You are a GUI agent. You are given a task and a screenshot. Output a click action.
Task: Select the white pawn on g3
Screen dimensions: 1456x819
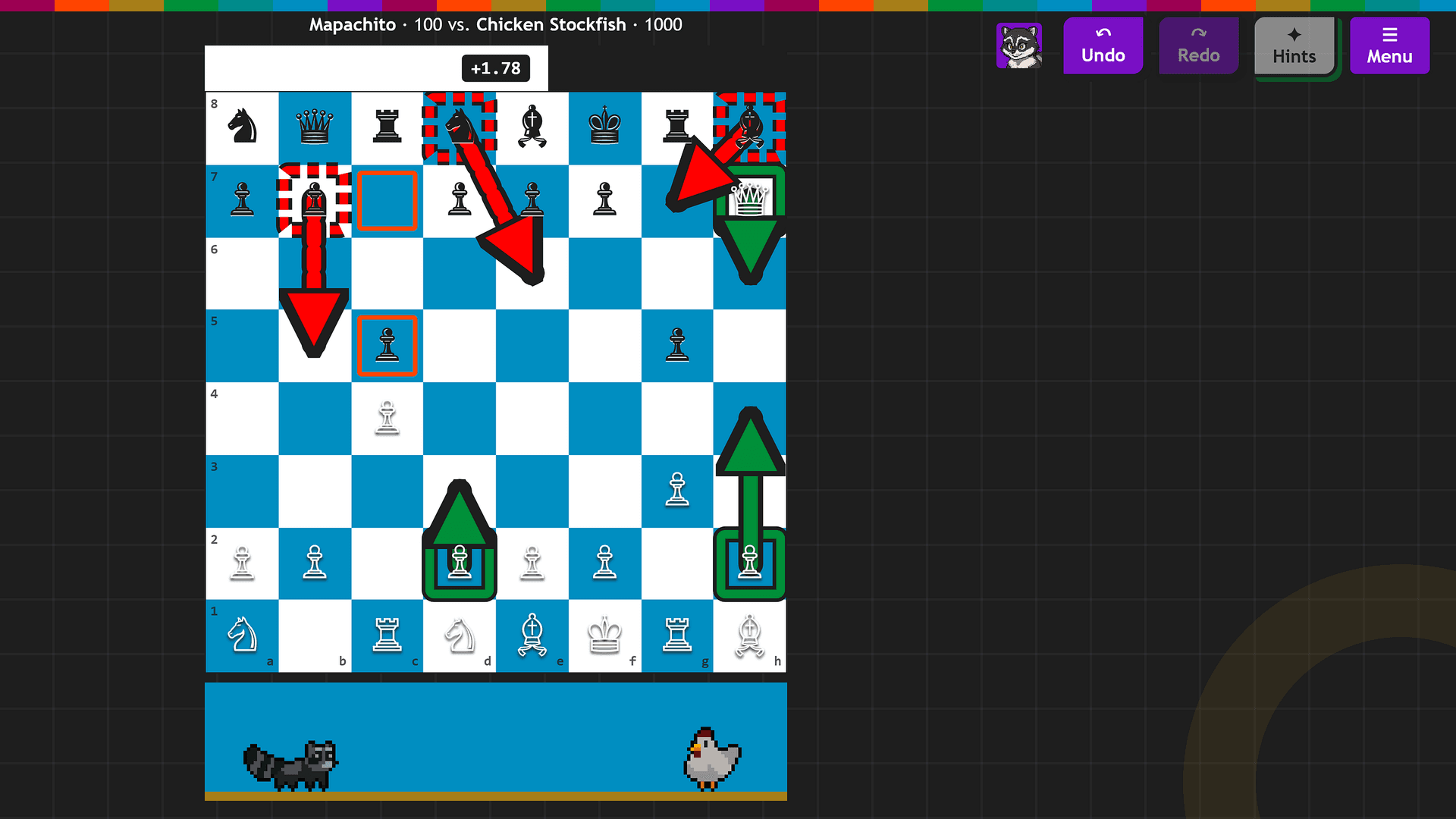(677, 490)
